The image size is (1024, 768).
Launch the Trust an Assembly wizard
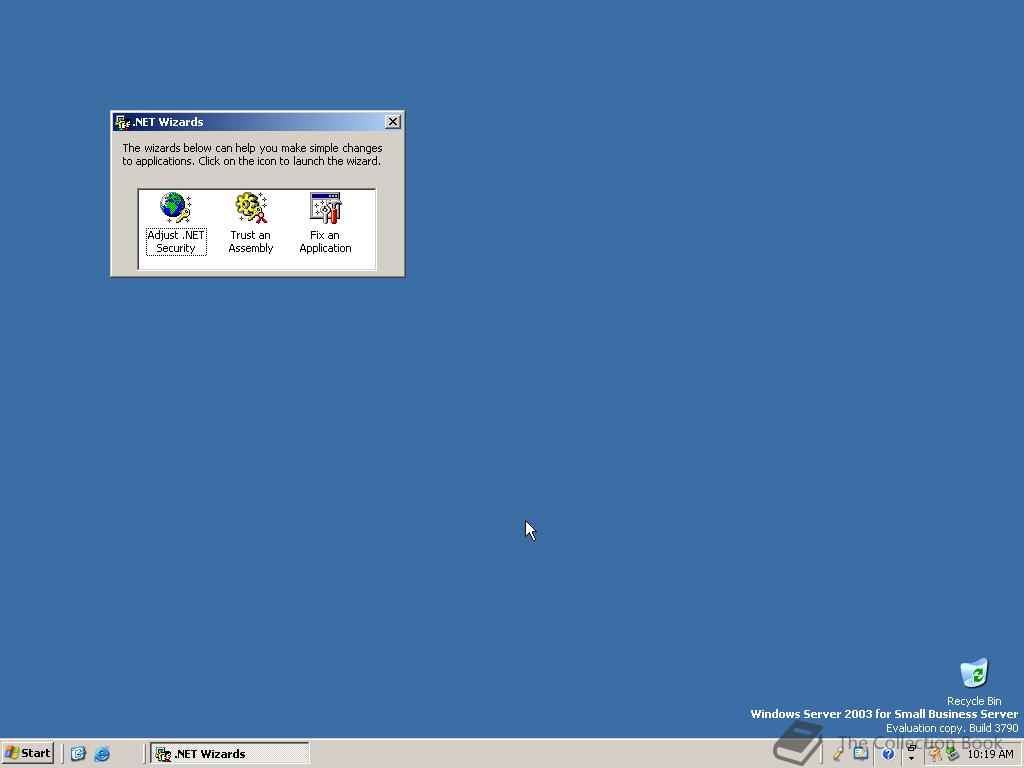click(x=250, y=223)
